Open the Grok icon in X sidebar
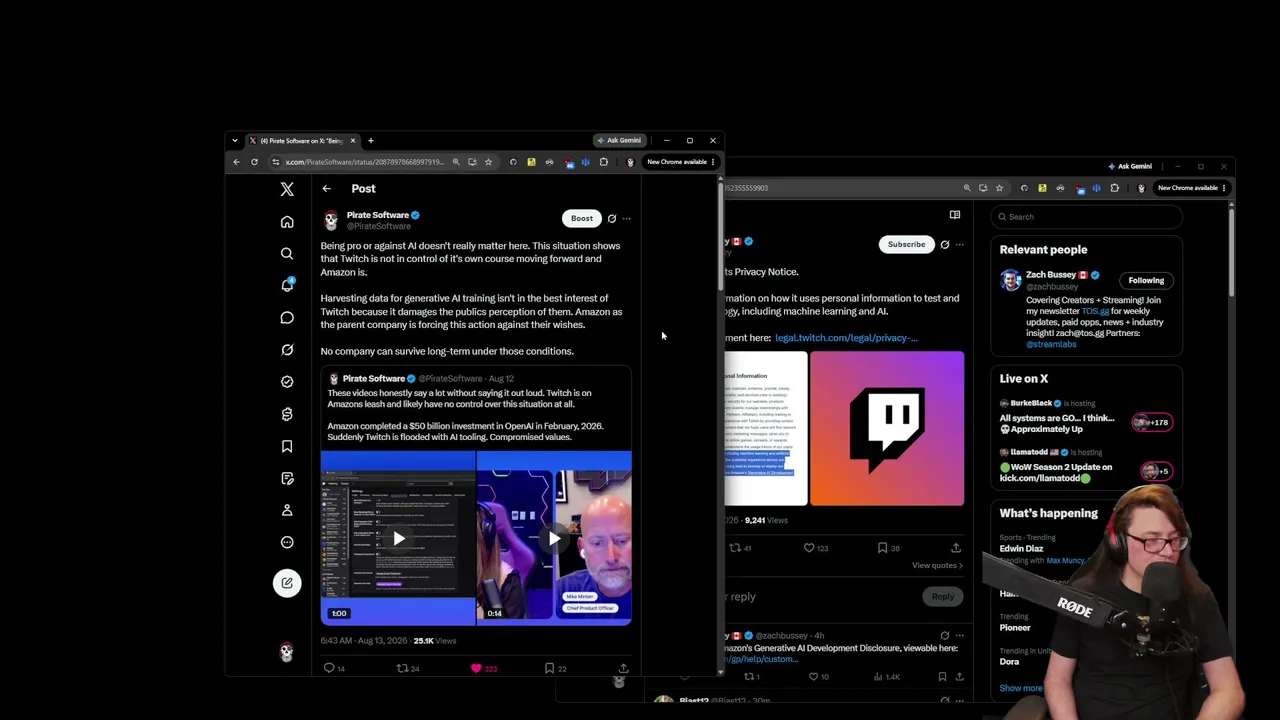 click(x=287, y=350)
